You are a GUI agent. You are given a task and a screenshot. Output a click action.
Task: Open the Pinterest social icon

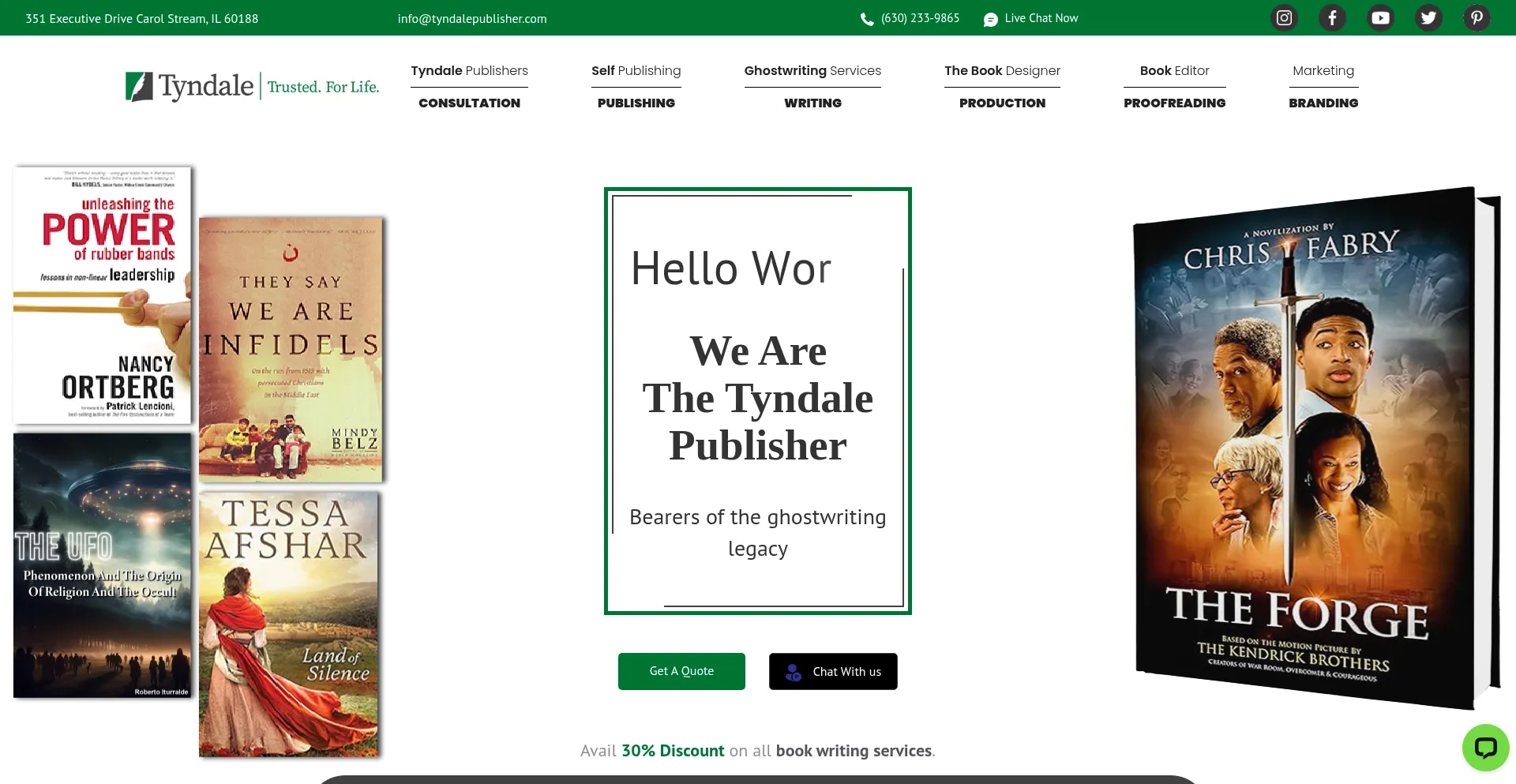[1477, 17]
